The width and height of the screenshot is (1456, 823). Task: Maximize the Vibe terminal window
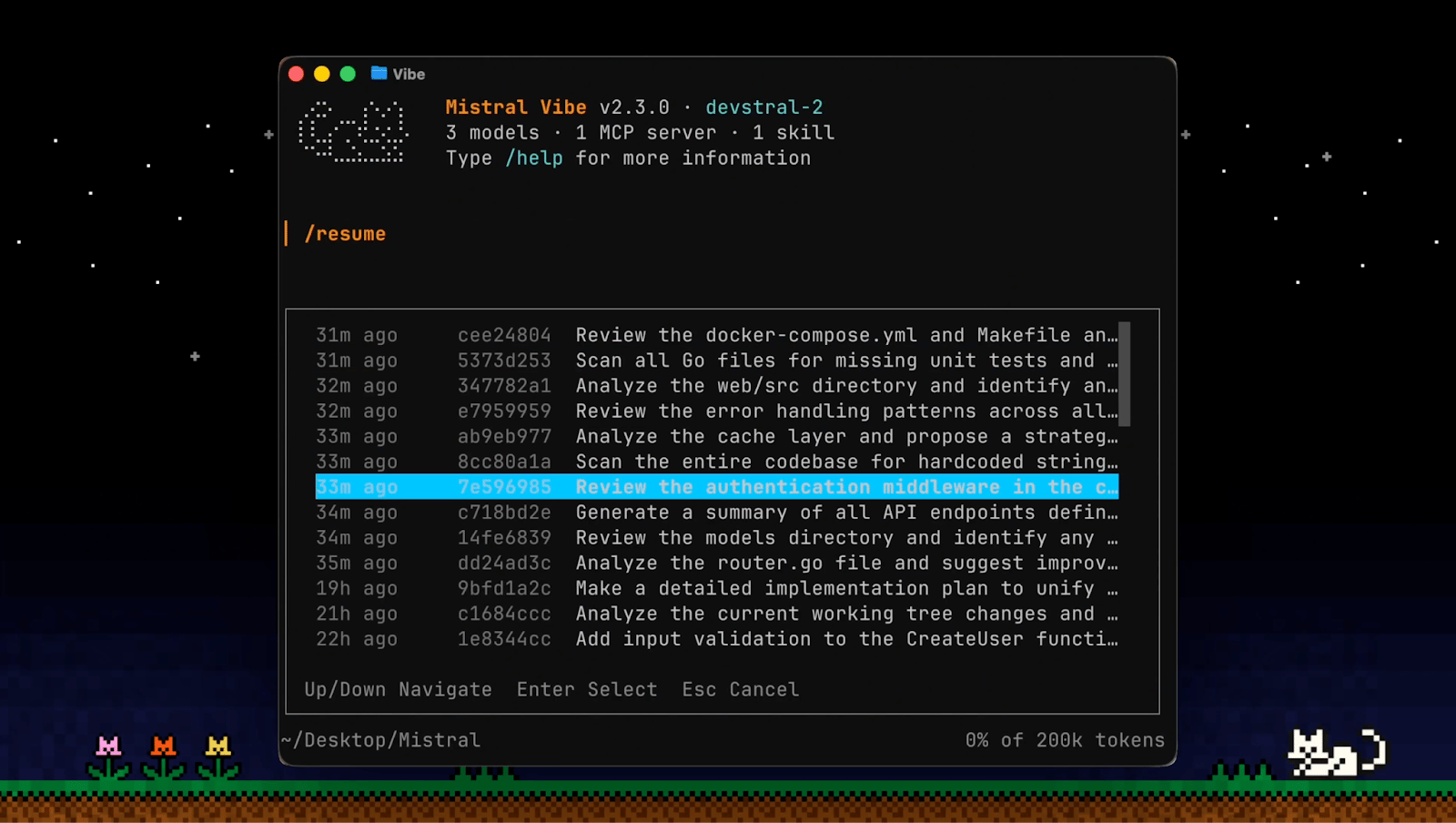(x=348, y=74)
